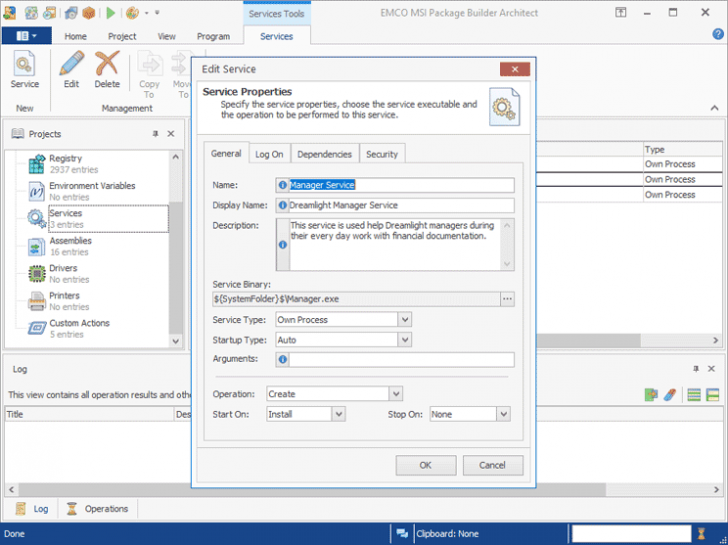Viewport: 728px width, 545px height.
Task: Open the quick access toolbar customize arrow
Action: pos(157,13)
